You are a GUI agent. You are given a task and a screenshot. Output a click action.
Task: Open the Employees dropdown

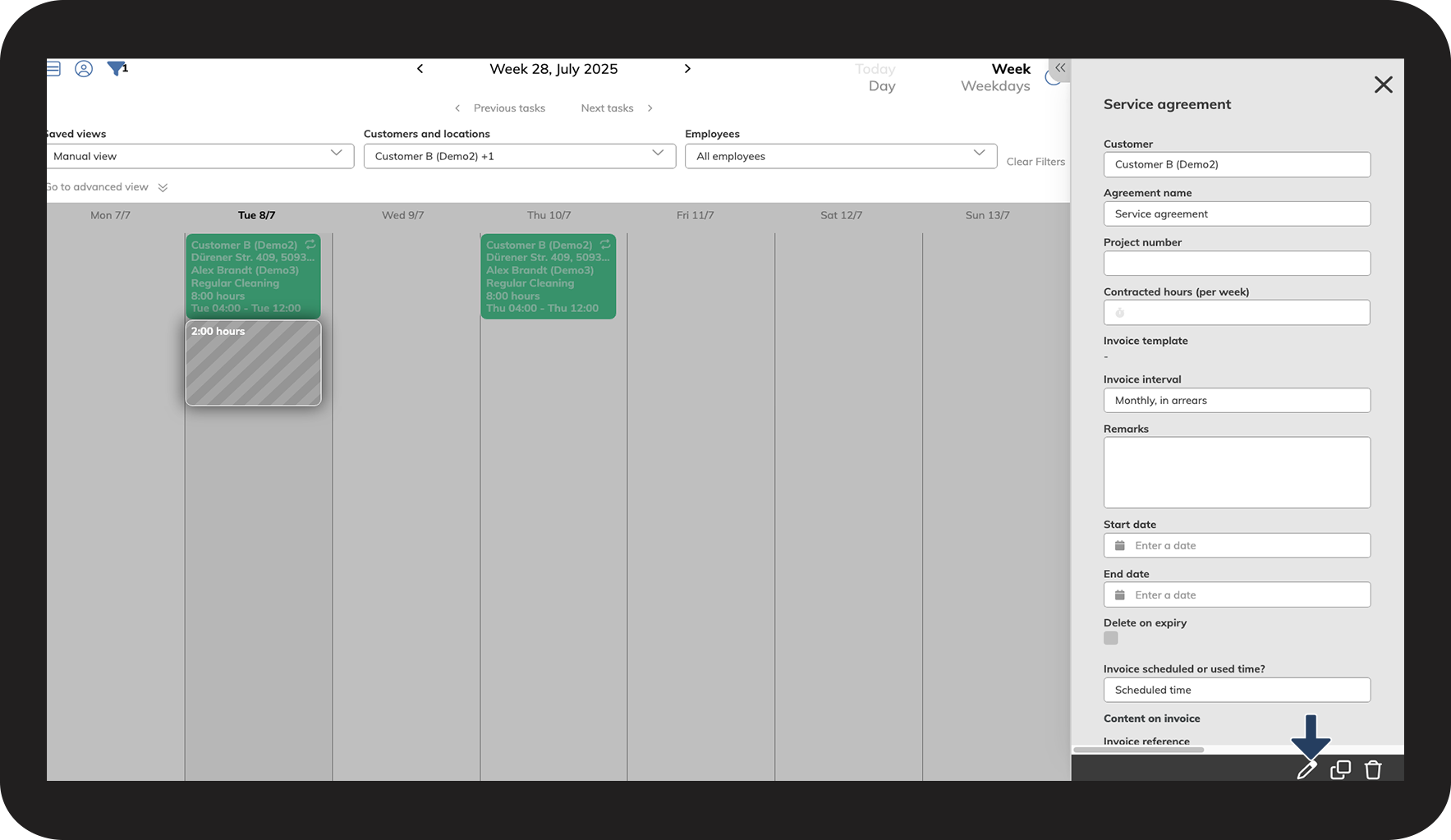tap(841, 156)
